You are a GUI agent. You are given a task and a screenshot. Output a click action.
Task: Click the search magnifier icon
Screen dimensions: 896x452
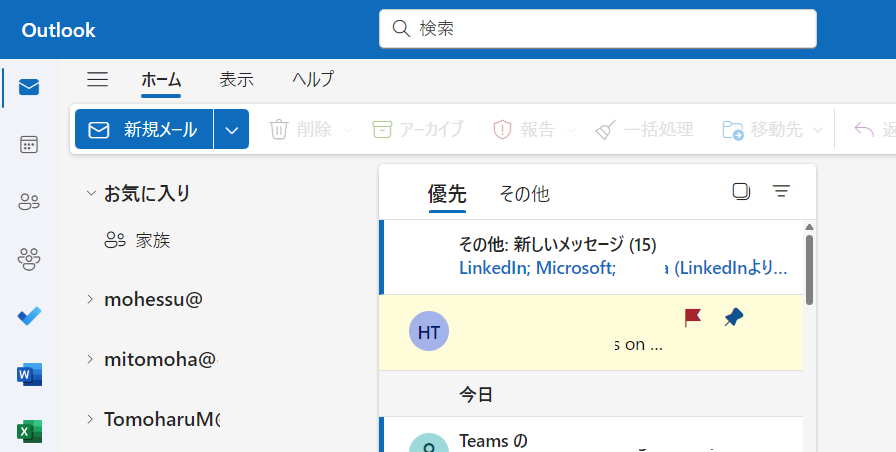401,29
